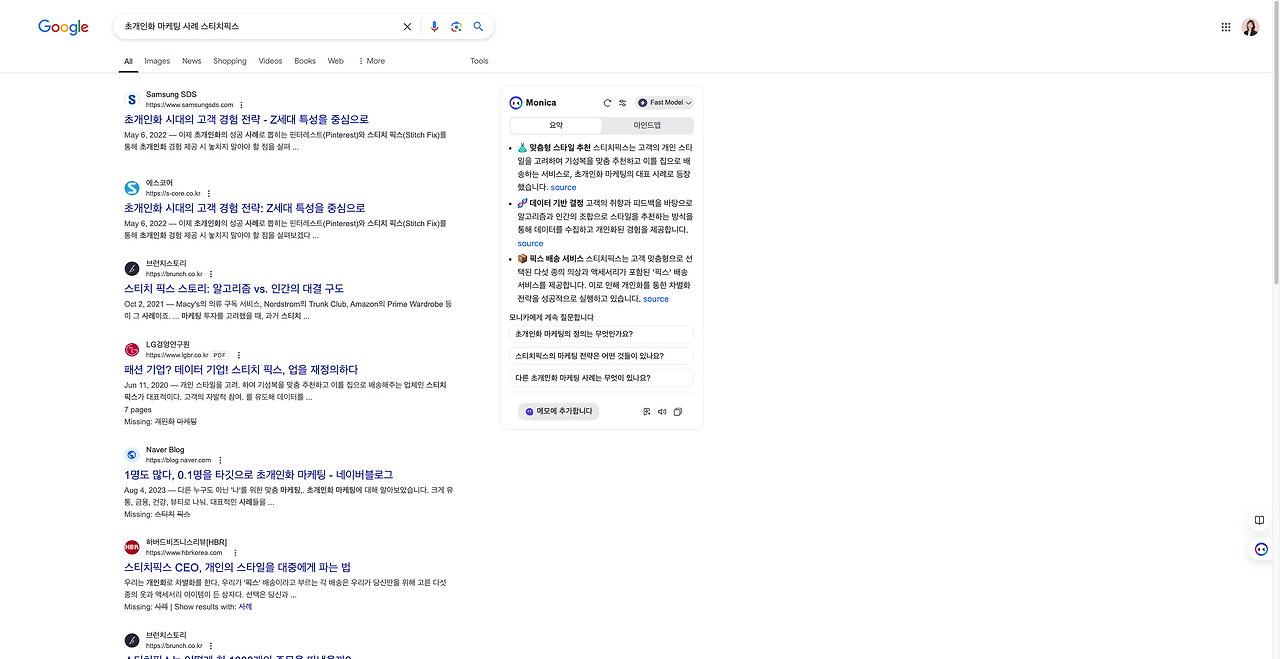The height and width of the screenshot is (659, 1280).
Task: Open options for last brunch.co.kr result
Action: (211, 646)
